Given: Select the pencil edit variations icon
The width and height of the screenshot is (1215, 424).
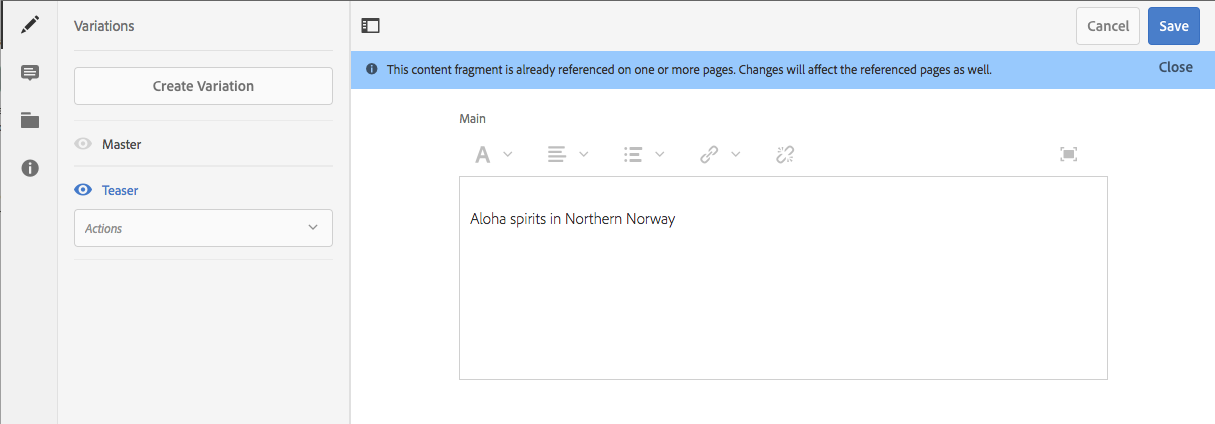Looking at the screenshot, I should pyautogui.click(x=30, y=26).
